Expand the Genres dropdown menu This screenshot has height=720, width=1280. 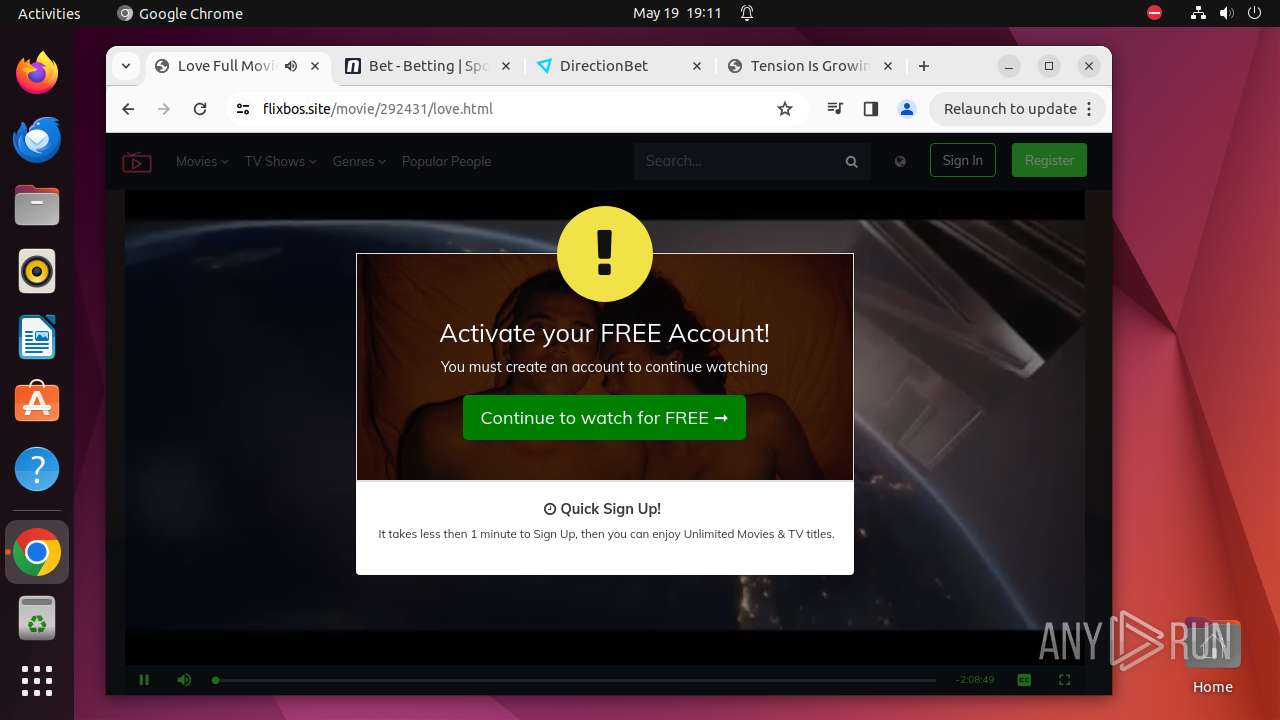(359, 162)
